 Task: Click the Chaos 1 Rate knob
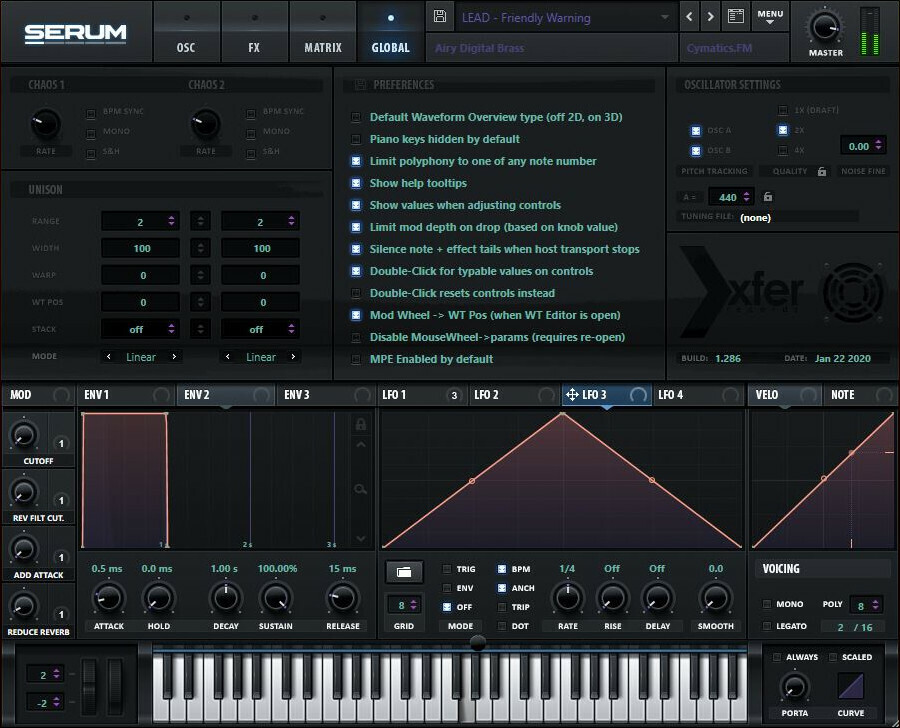(x=46, y=124)
